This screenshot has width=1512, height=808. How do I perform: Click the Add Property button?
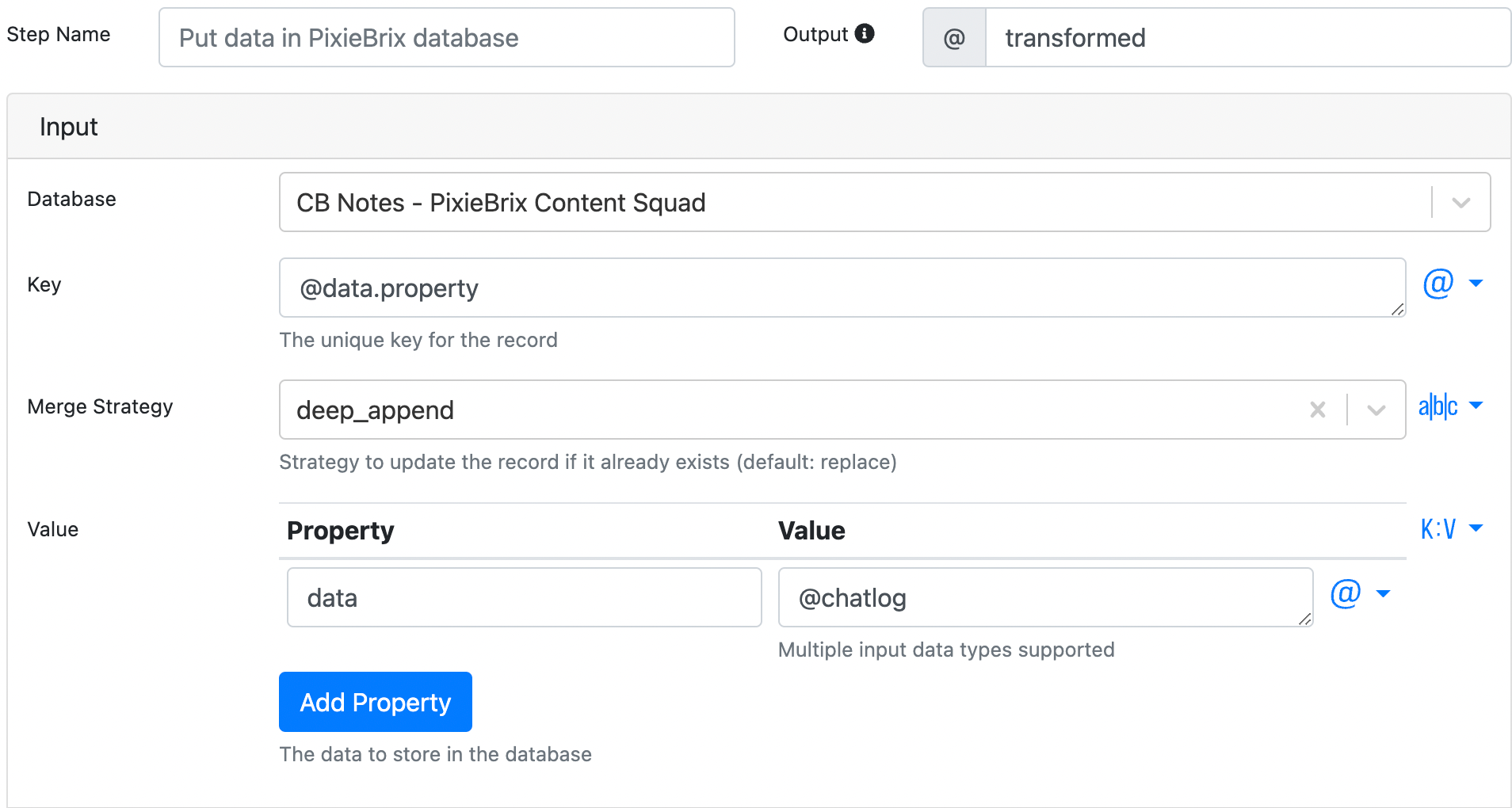(x=376, y=702)
